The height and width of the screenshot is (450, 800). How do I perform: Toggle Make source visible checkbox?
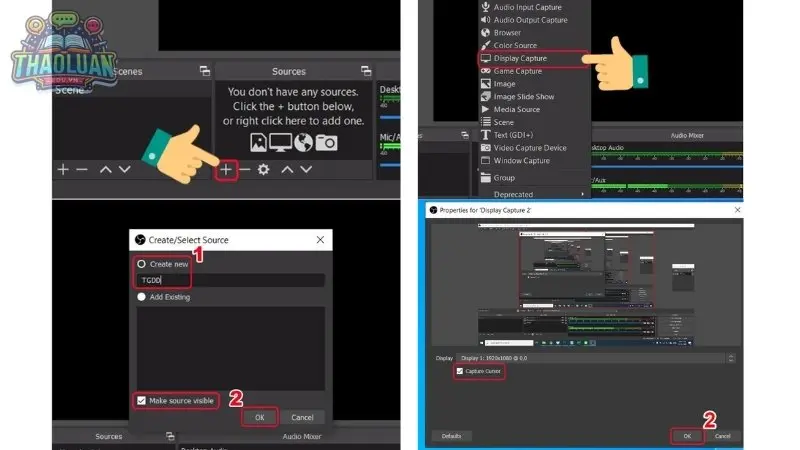coord(142,401)
